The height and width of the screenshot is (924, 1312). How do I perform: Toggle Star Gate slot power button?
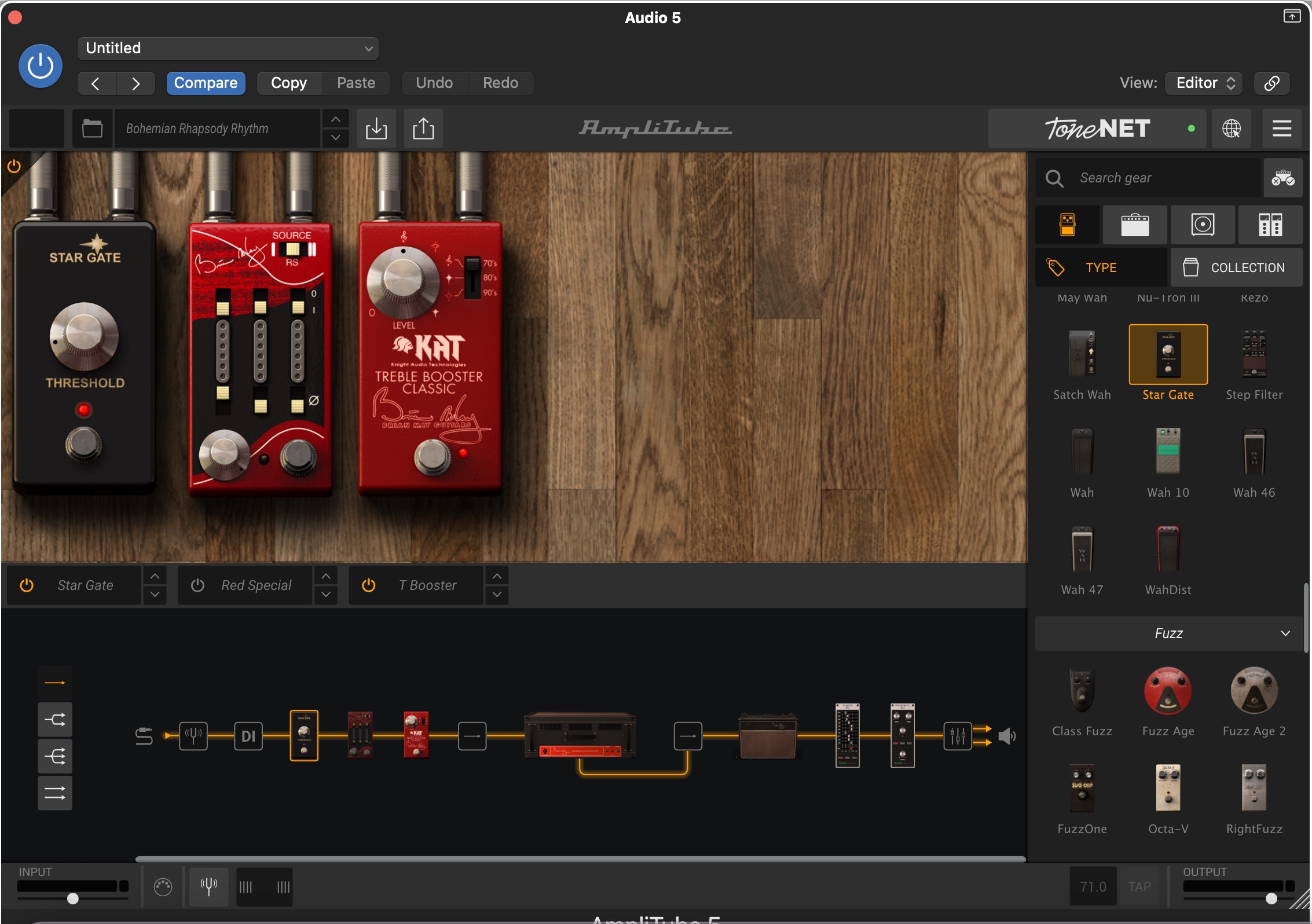click(27, 585)
